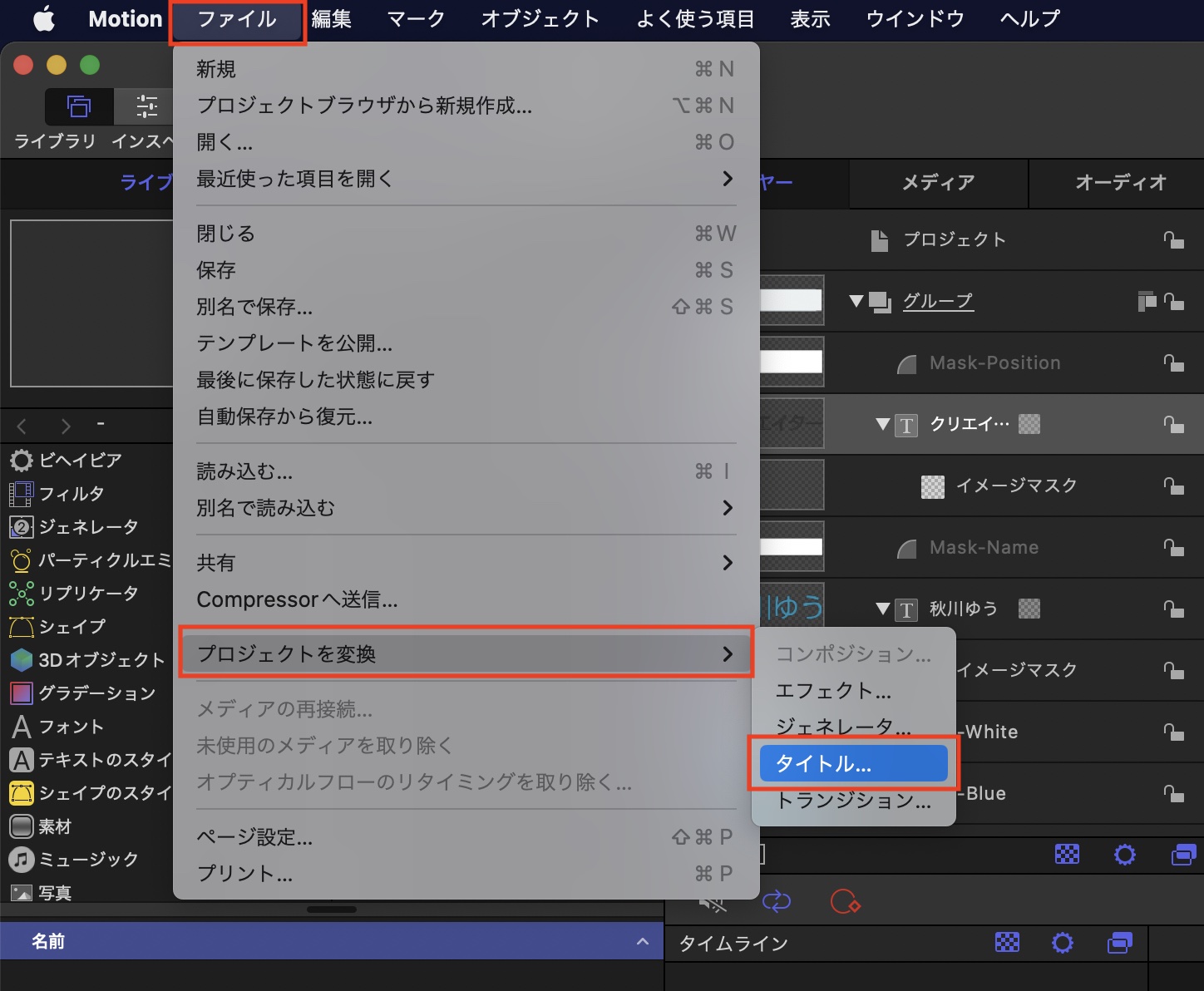Select 最後に保存した状態に戻す
This screenshot has width=1204, height=991.
(466, 380)
